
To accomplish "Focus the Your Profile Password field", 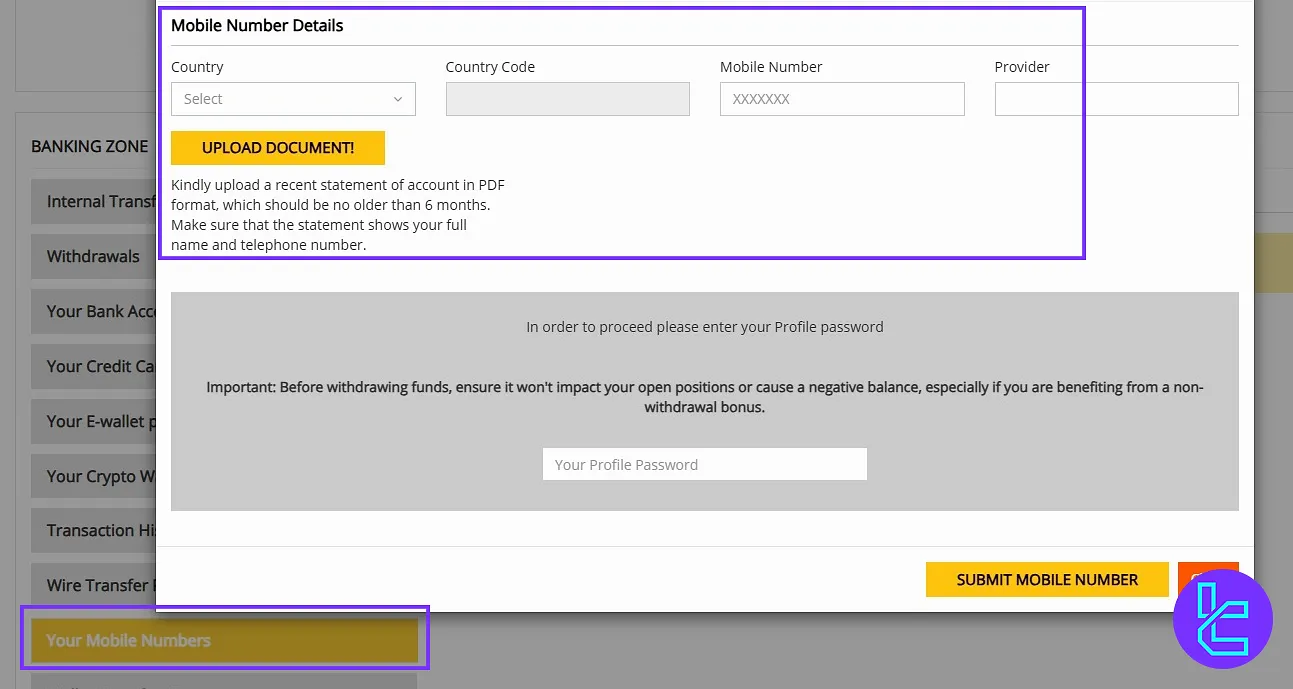I will [705, 464].
